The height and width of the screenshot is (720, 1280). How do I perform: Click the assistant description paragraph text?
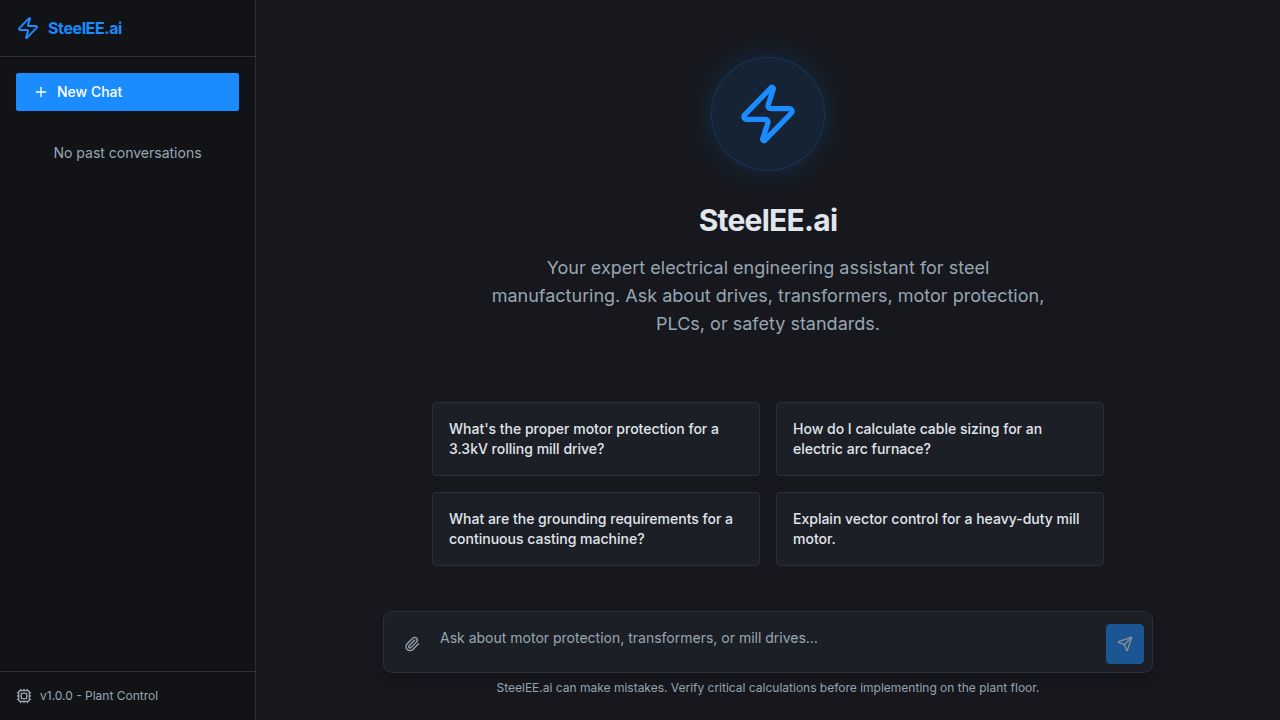click(767, 295)
